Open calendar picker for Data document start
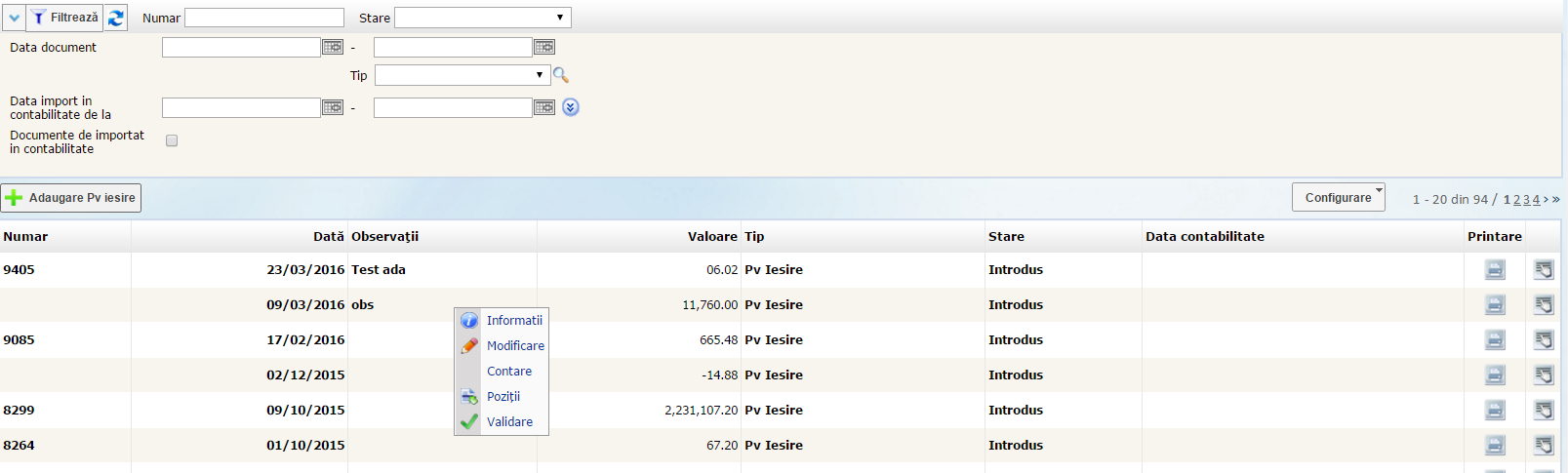The image size is (1568, 473). click(x=333, y=47)
